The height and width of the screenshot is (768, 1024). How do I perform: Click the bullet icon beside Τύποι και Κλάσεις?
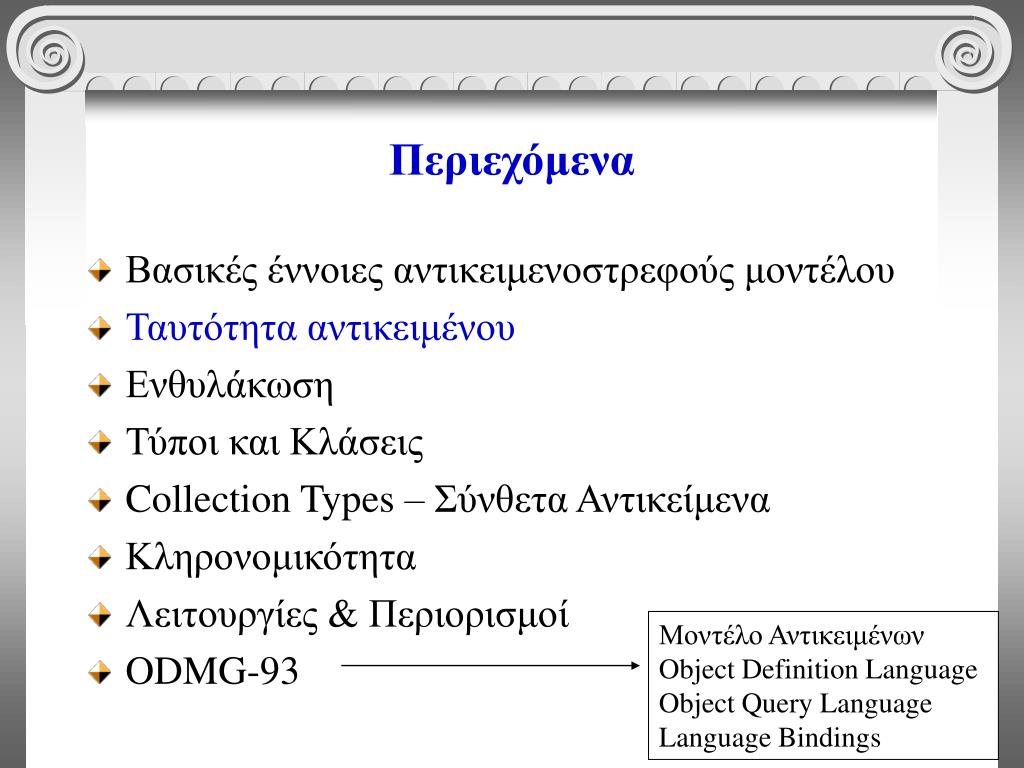point(100,443)
